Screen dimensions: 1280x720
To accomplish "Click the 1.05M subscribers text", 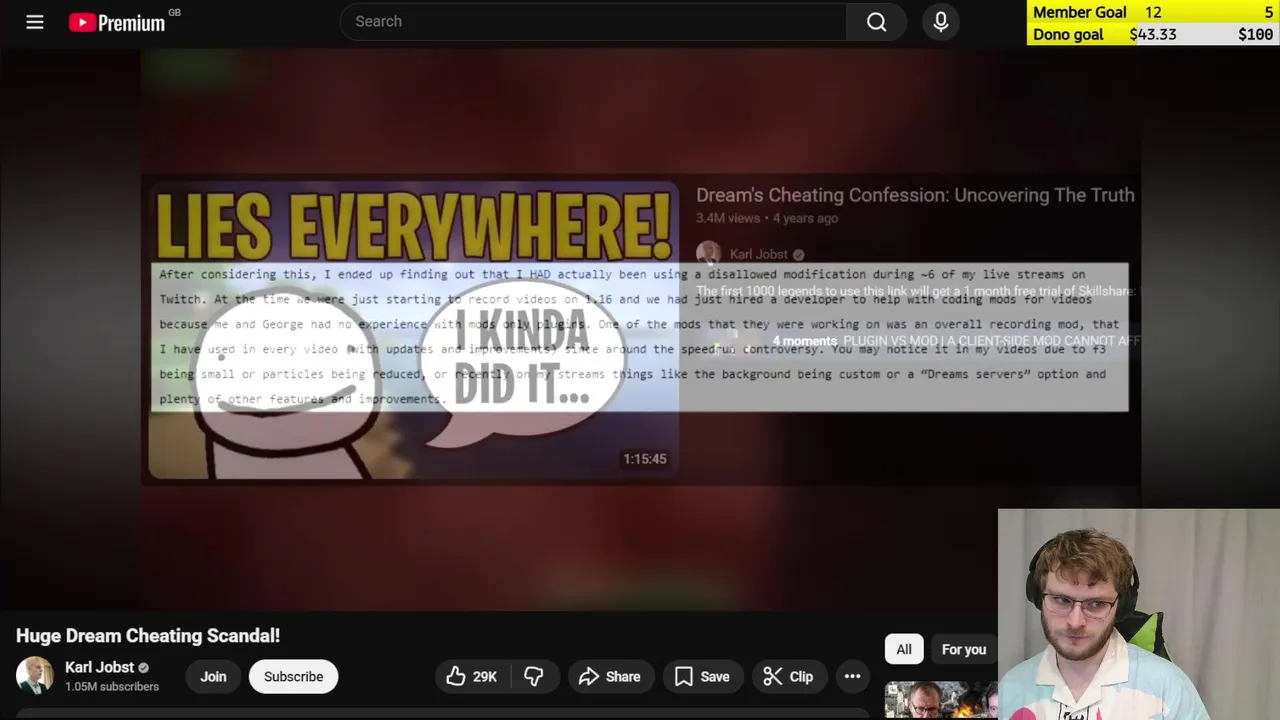I will (112, 687).
